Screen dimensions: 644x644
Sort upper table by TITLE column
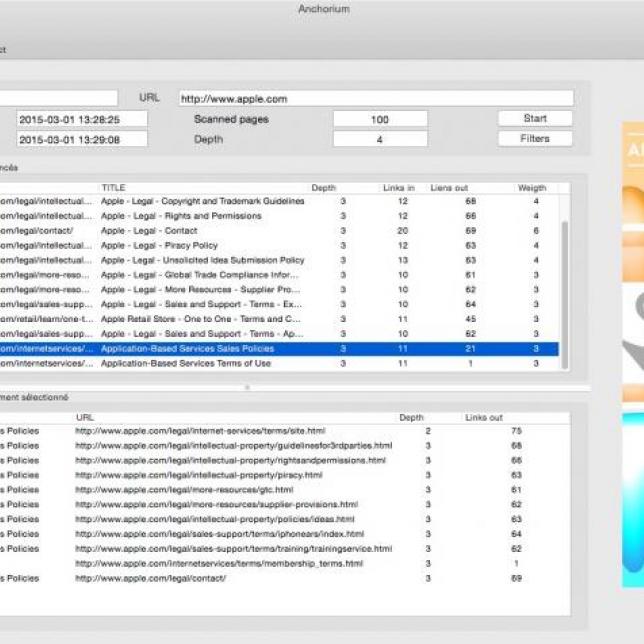click(x=200, y=188)
